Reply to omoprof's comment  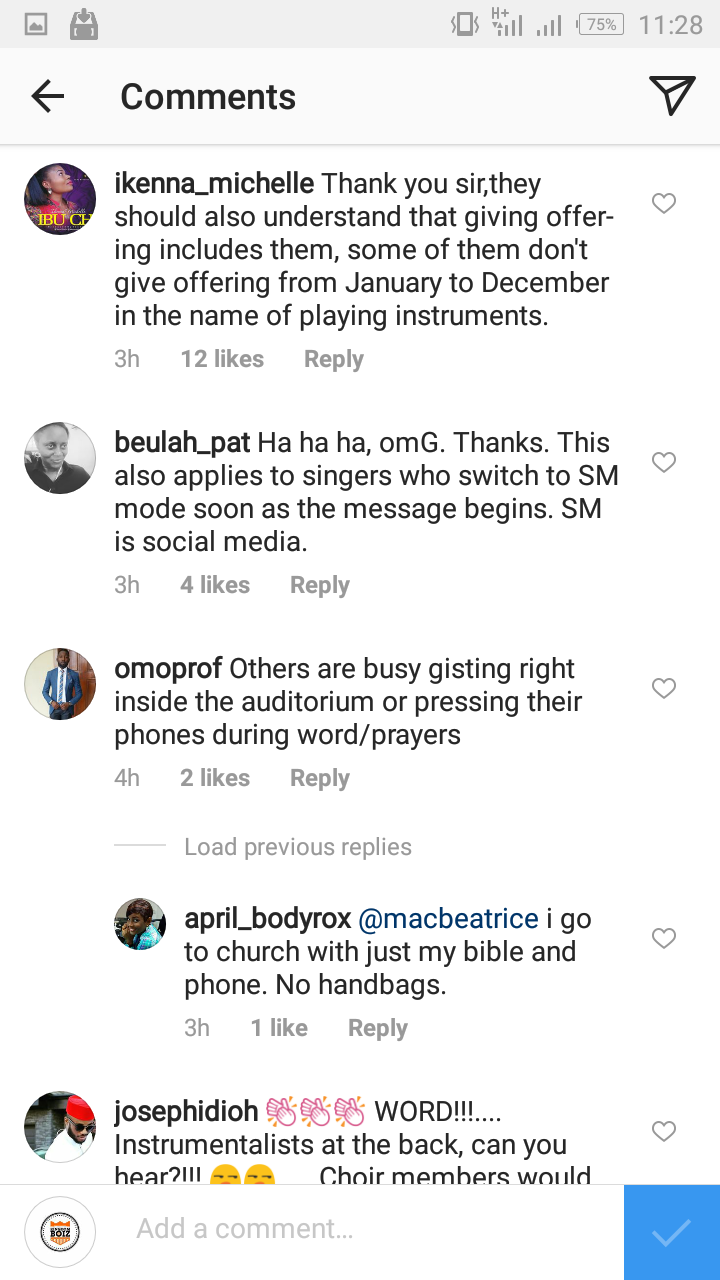click(320, 778)
